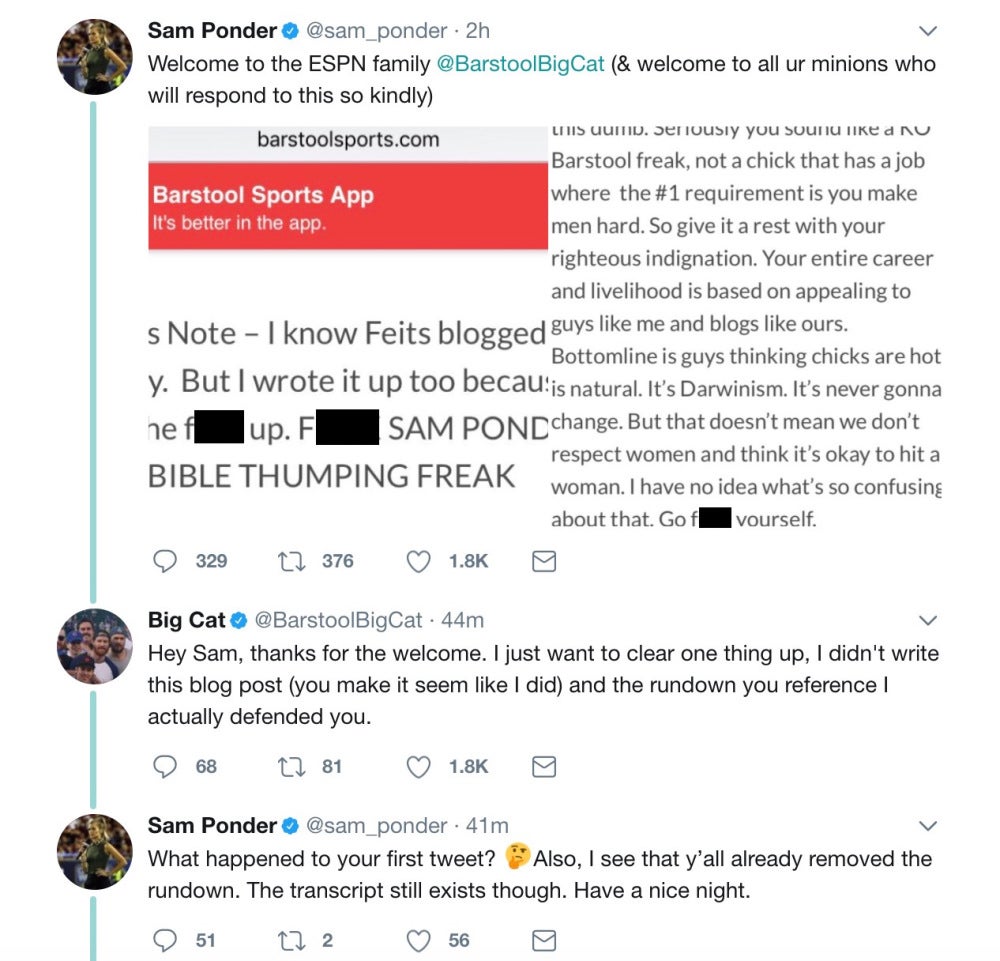The width and height of the screenshot is (1000, 961).
Task: Expand the options chevron on Big Cat's tweet
Action: (927, 620)
